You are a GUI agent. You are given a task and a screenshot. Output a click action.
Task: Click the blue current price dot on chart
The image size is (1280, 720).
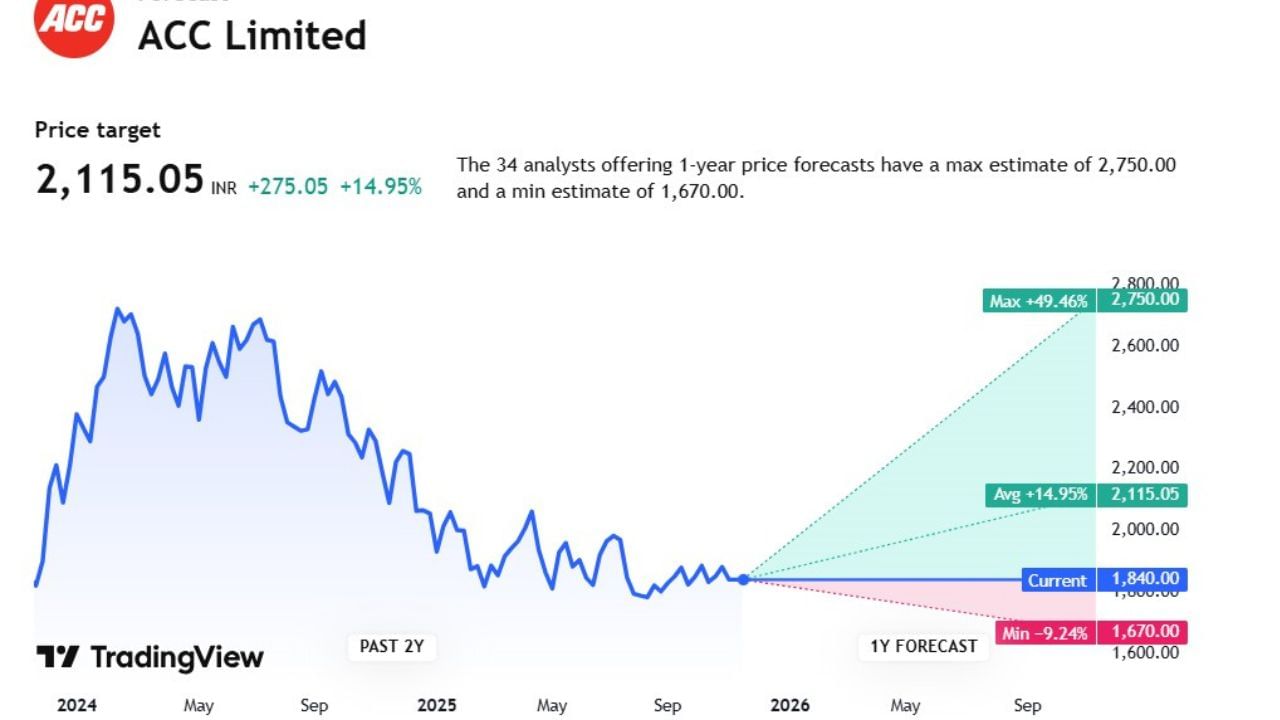tap(743, 579)
